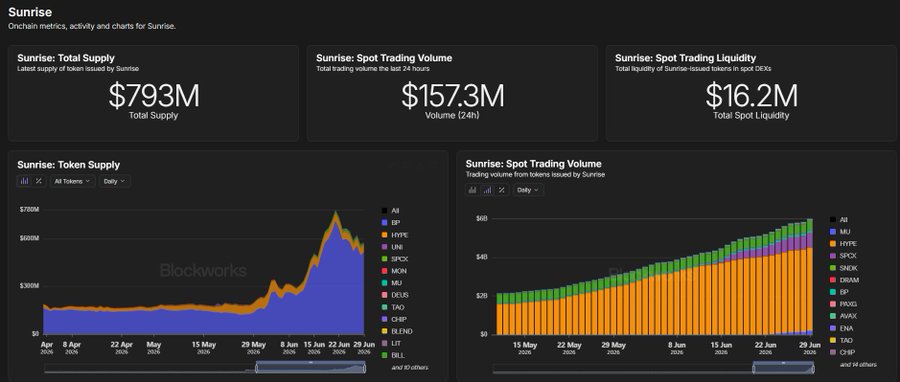Screen dimensions: 900x382
Task: Click the $157.3M 24h volume value
Action: [453, 96]
